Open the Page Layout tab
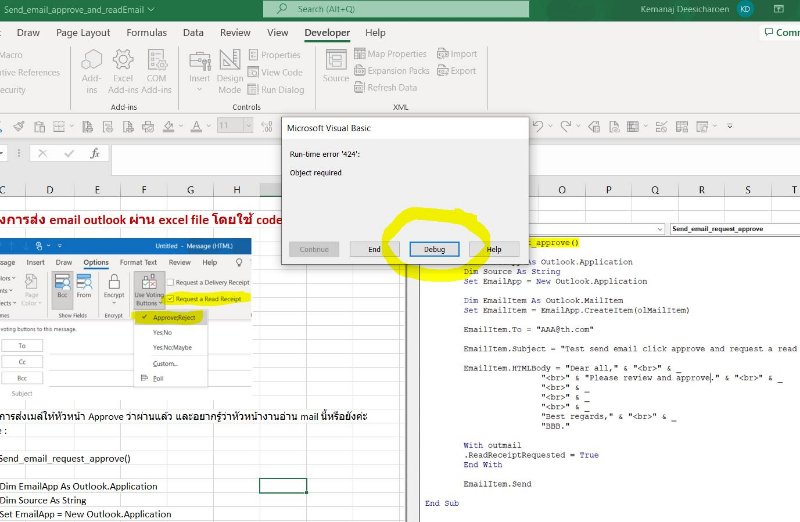 coord(83,32)
